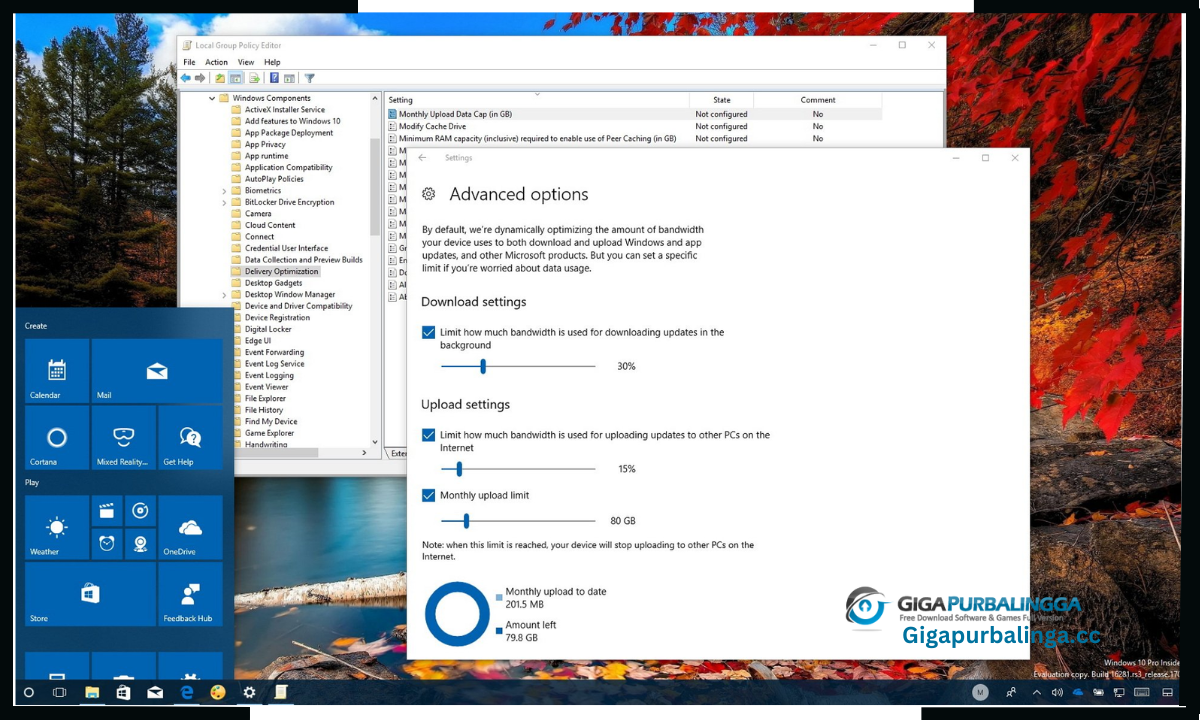Toggle the Show/Hide Console Tree toolbar icon
The width and height of the screenshot is (1200, 720).
[236, 78]
